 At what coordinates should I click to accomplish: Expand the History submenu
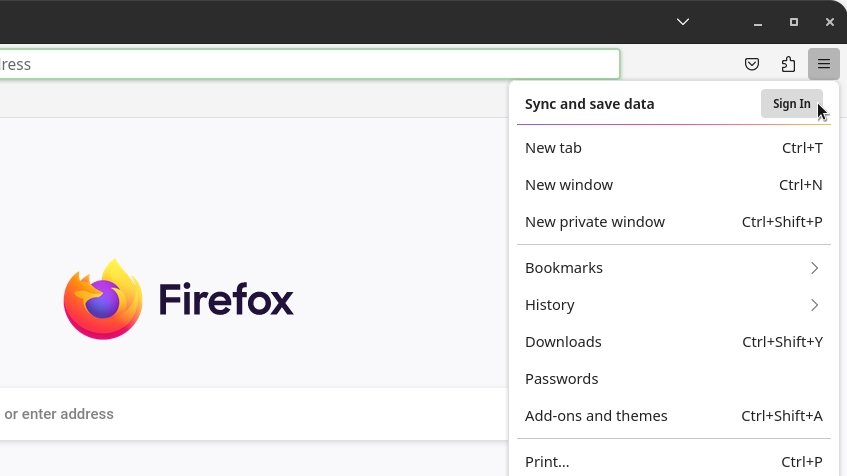pos(674,305)
